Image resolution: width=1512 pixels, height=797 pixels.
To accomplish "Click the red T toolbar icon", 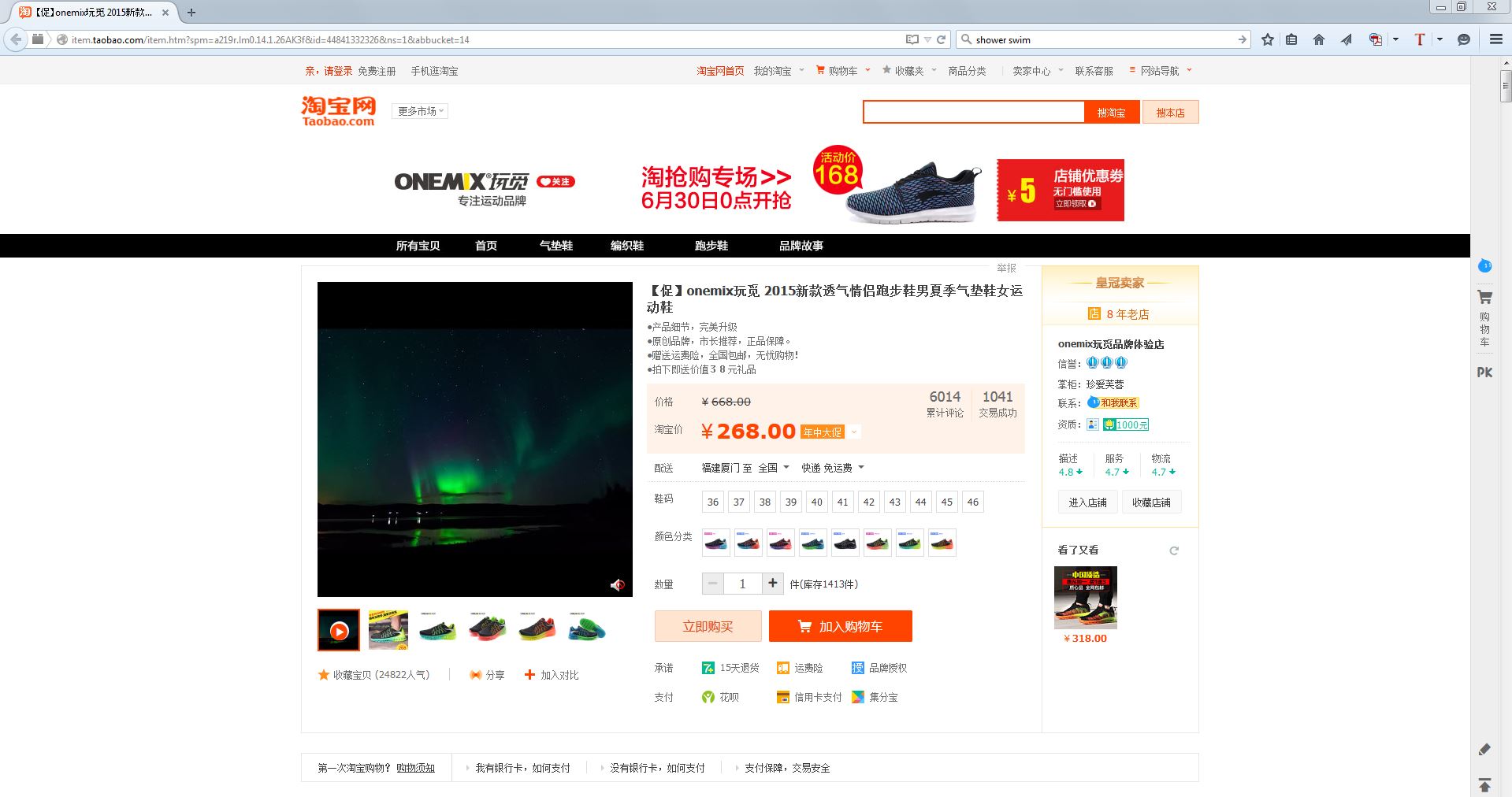I will [1420, 39].
